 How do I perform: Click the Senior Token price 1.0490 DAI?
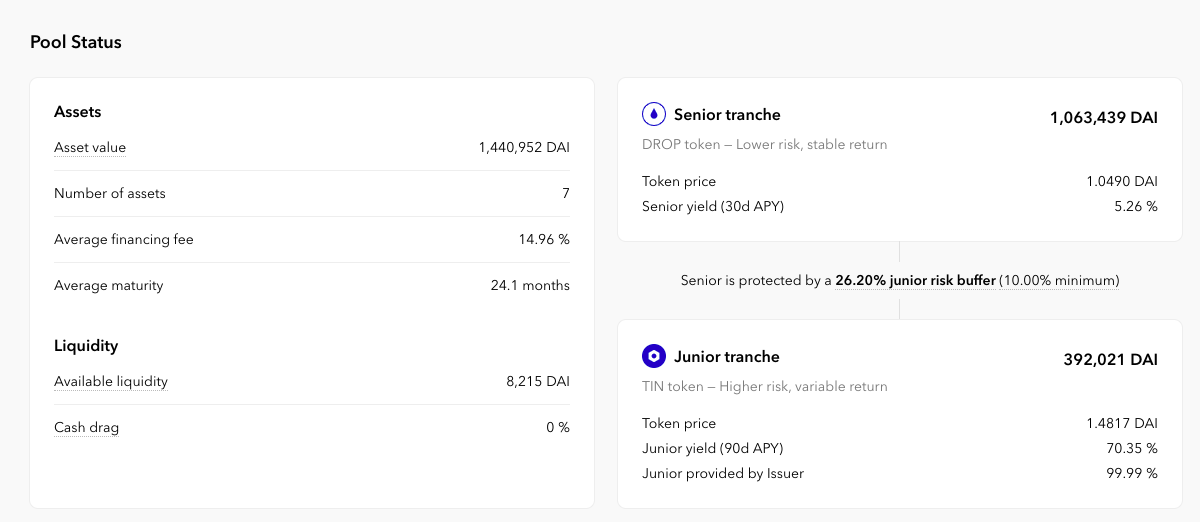pyautogui.click(x=1122, y=182)
